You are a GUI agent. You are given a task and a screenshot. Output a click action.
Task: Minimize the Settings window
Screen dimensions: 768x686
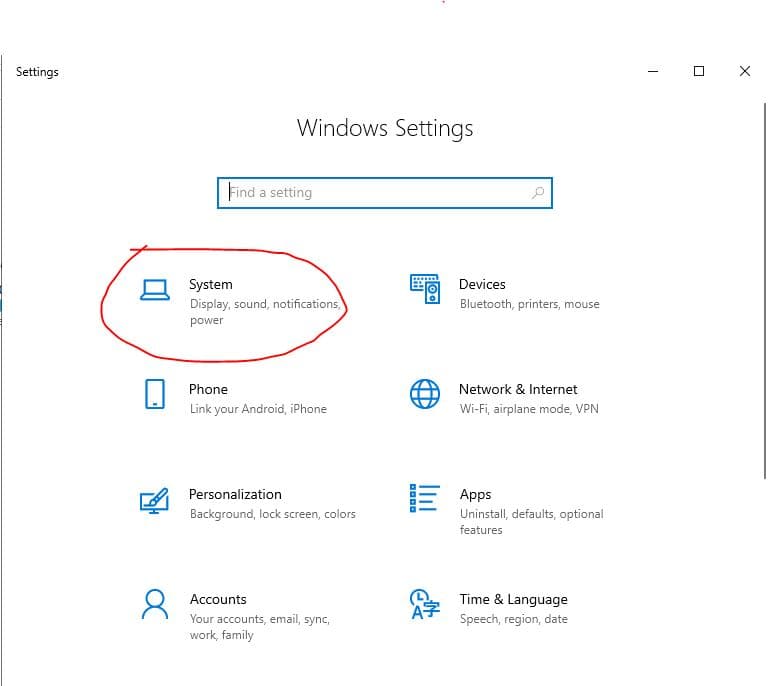tap(653, 71)
